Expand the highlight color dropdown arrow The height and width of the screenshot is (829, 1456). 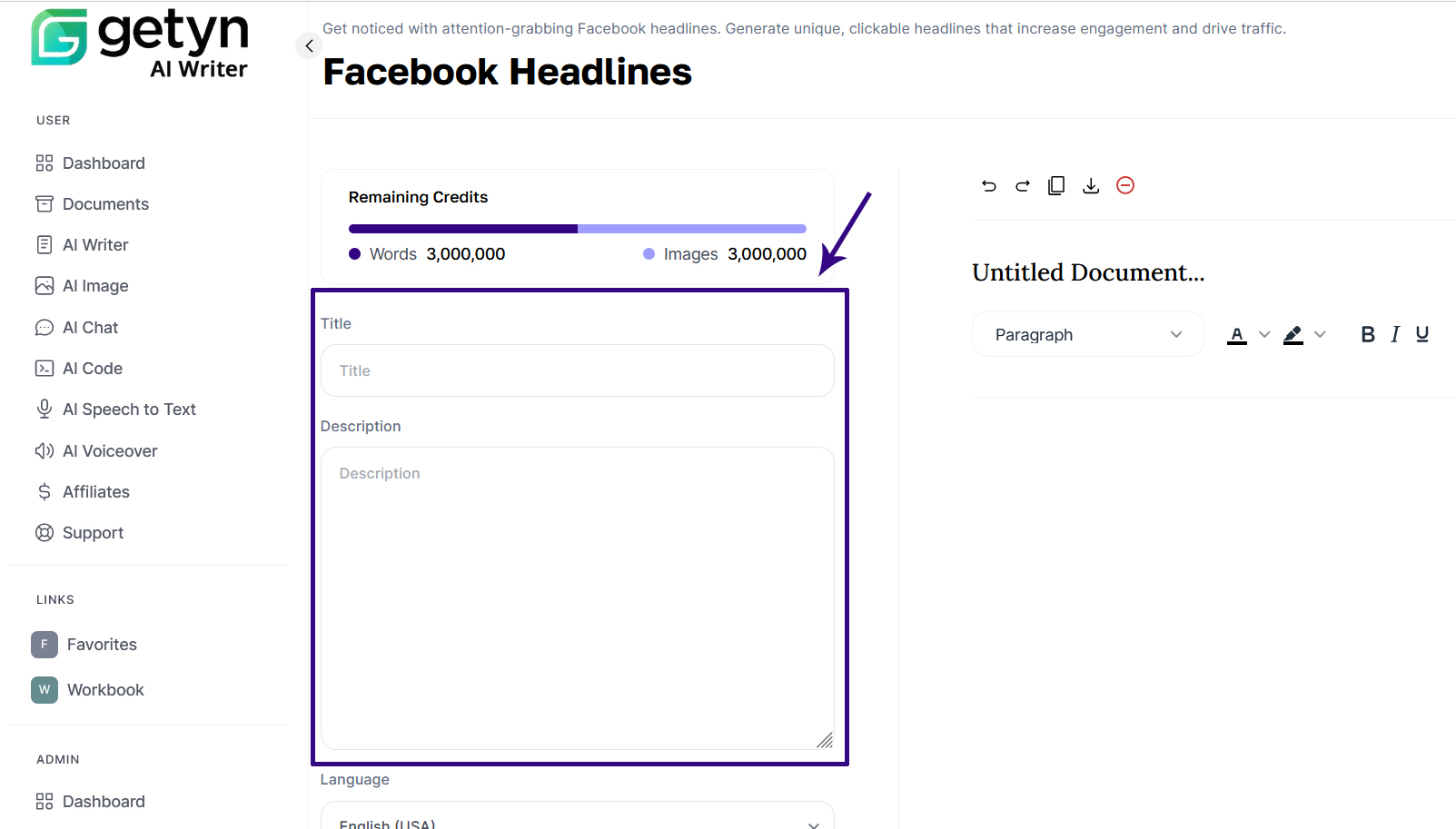1320,335
